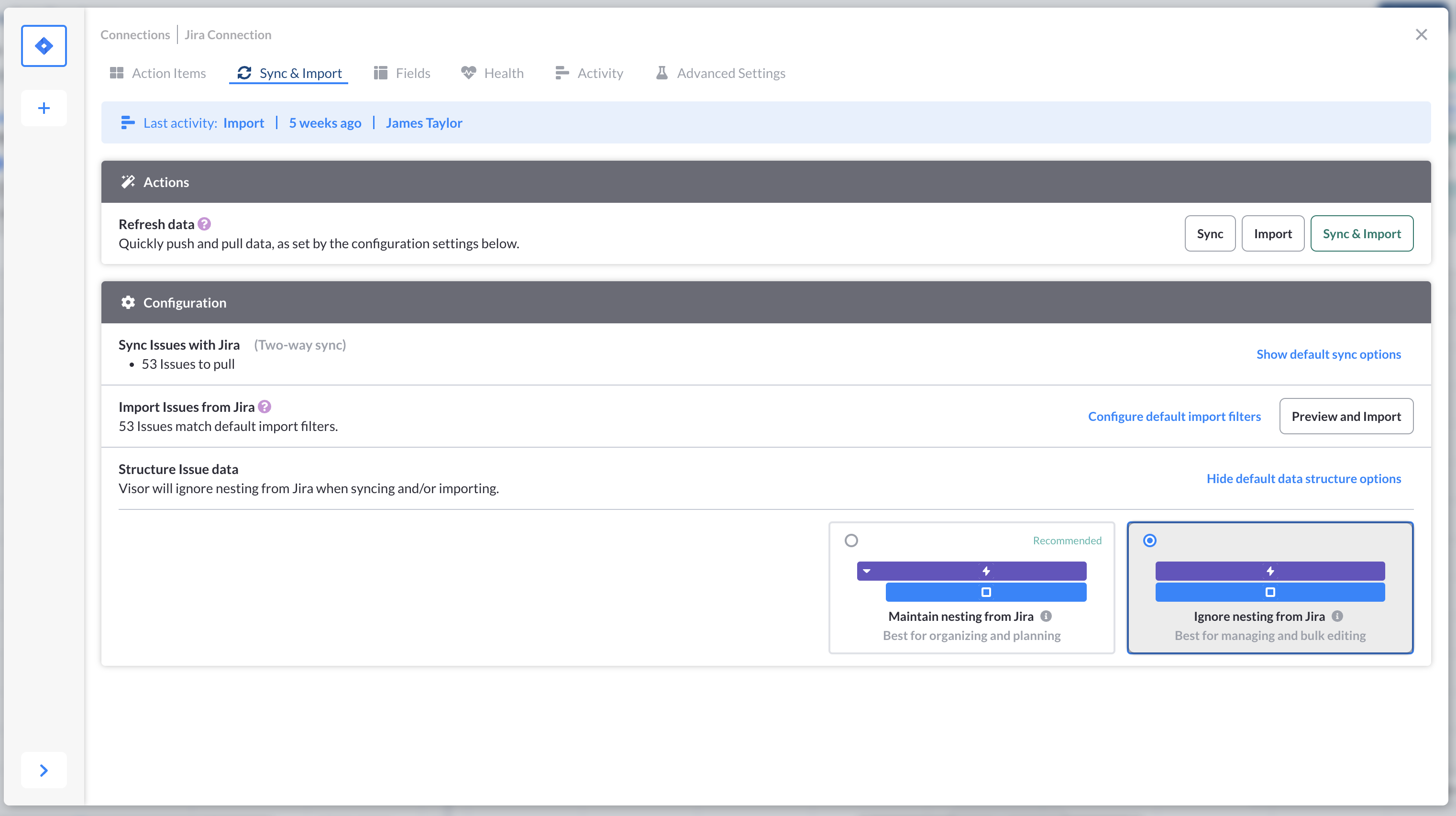Click Import Issues from Jira help icon
The width and height of the screenshot is (1456, 816).
click(265, 407)
